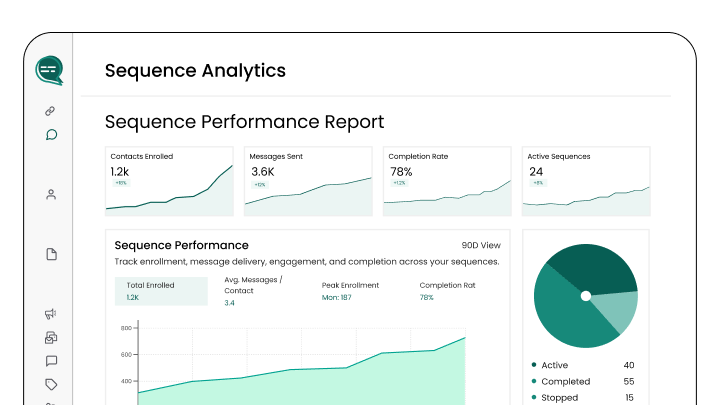This screenshot has width=720, height=405.
Task: Click the growth badge under 78% card
Action: (399, 183)
